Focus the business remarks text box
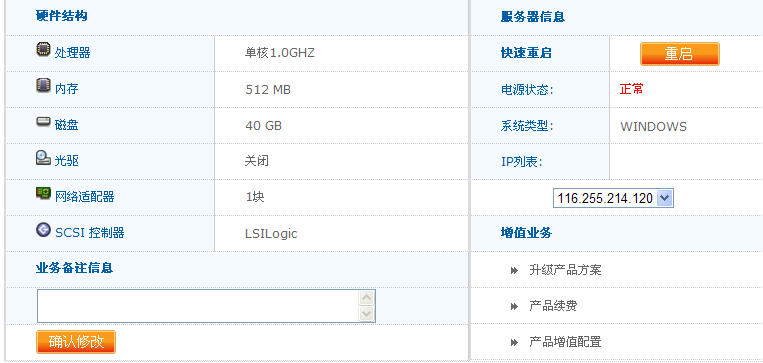This screenshot has width=763, height=363. (x=198, y=306)
